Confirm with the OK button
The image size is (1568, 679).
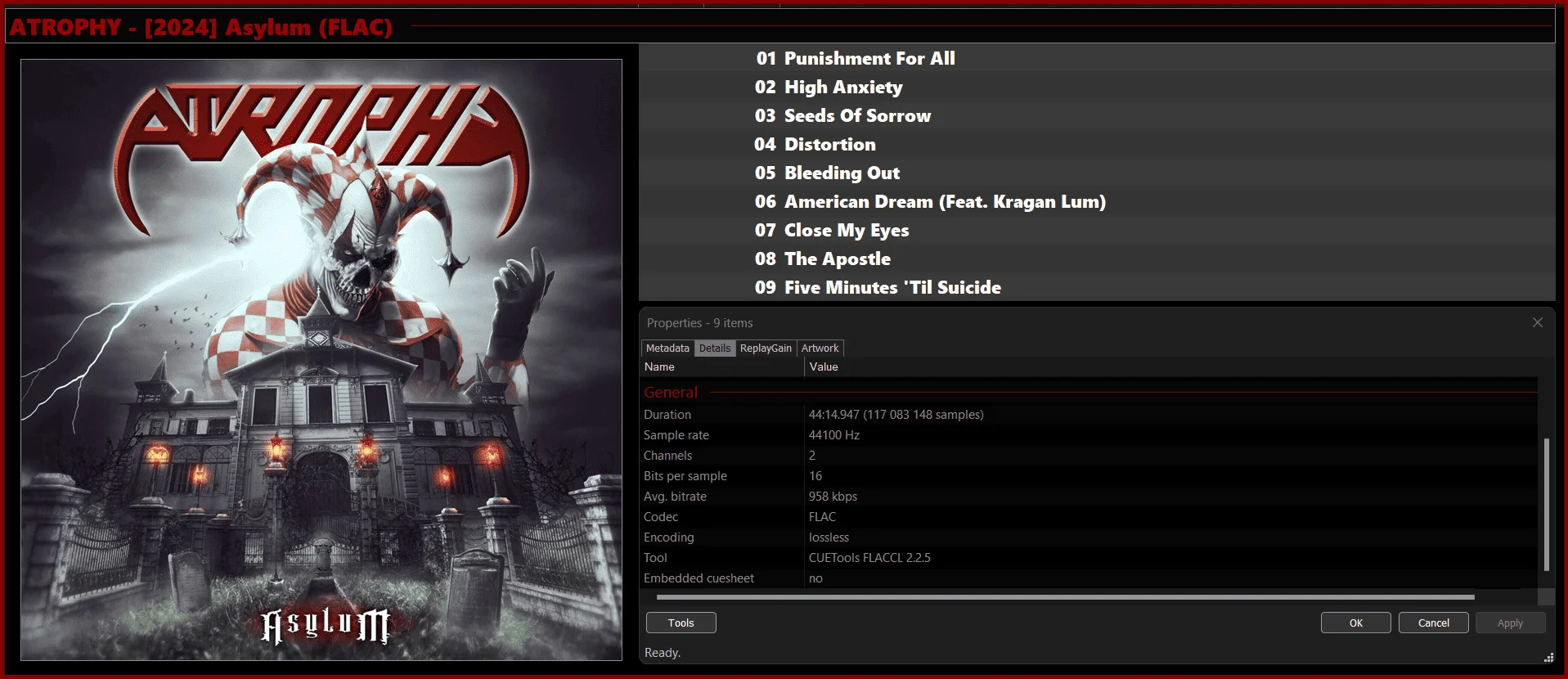[1356, 623]
